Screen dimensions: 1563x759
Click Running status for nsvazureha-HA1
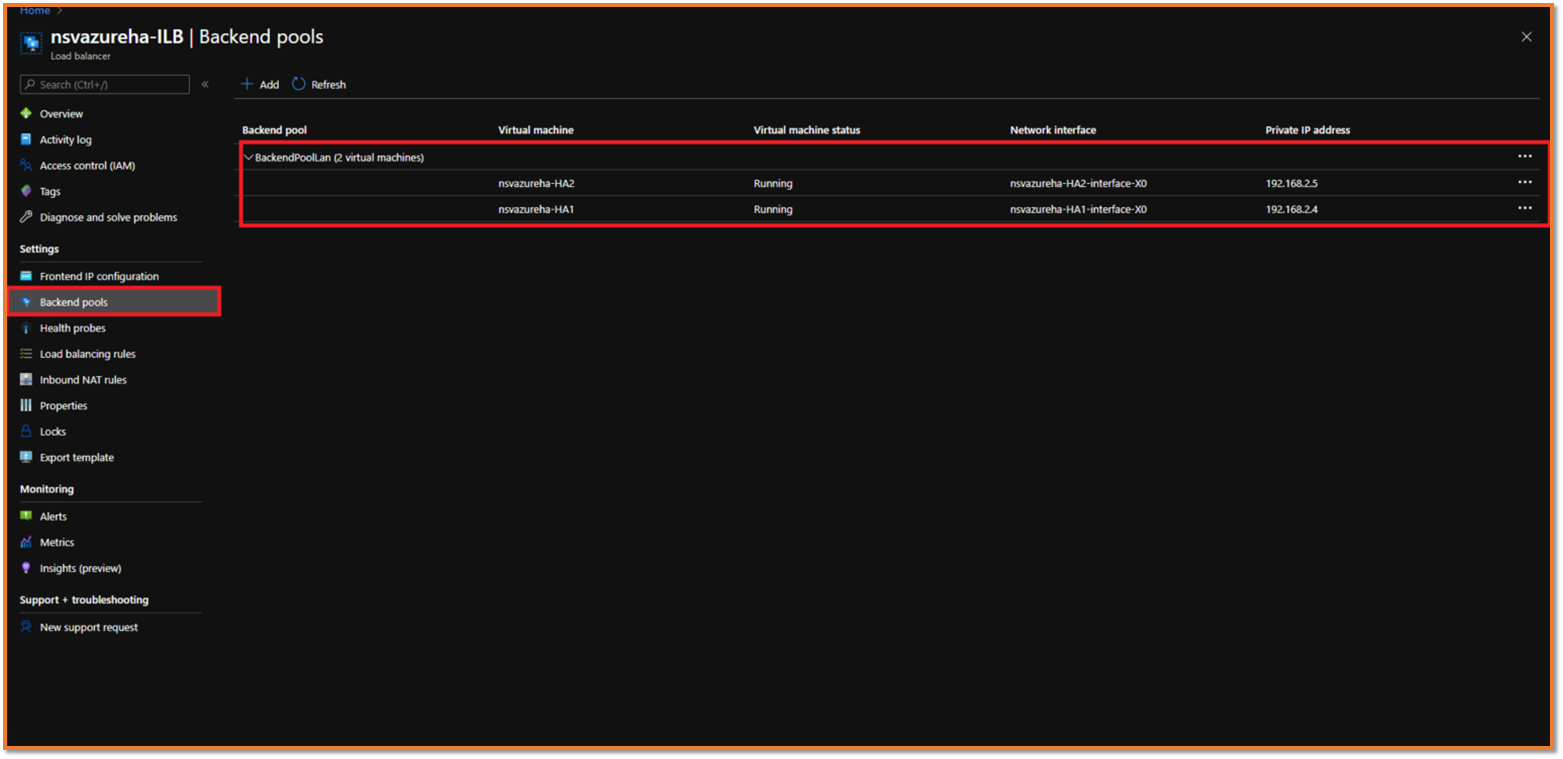tap(773, 209)
